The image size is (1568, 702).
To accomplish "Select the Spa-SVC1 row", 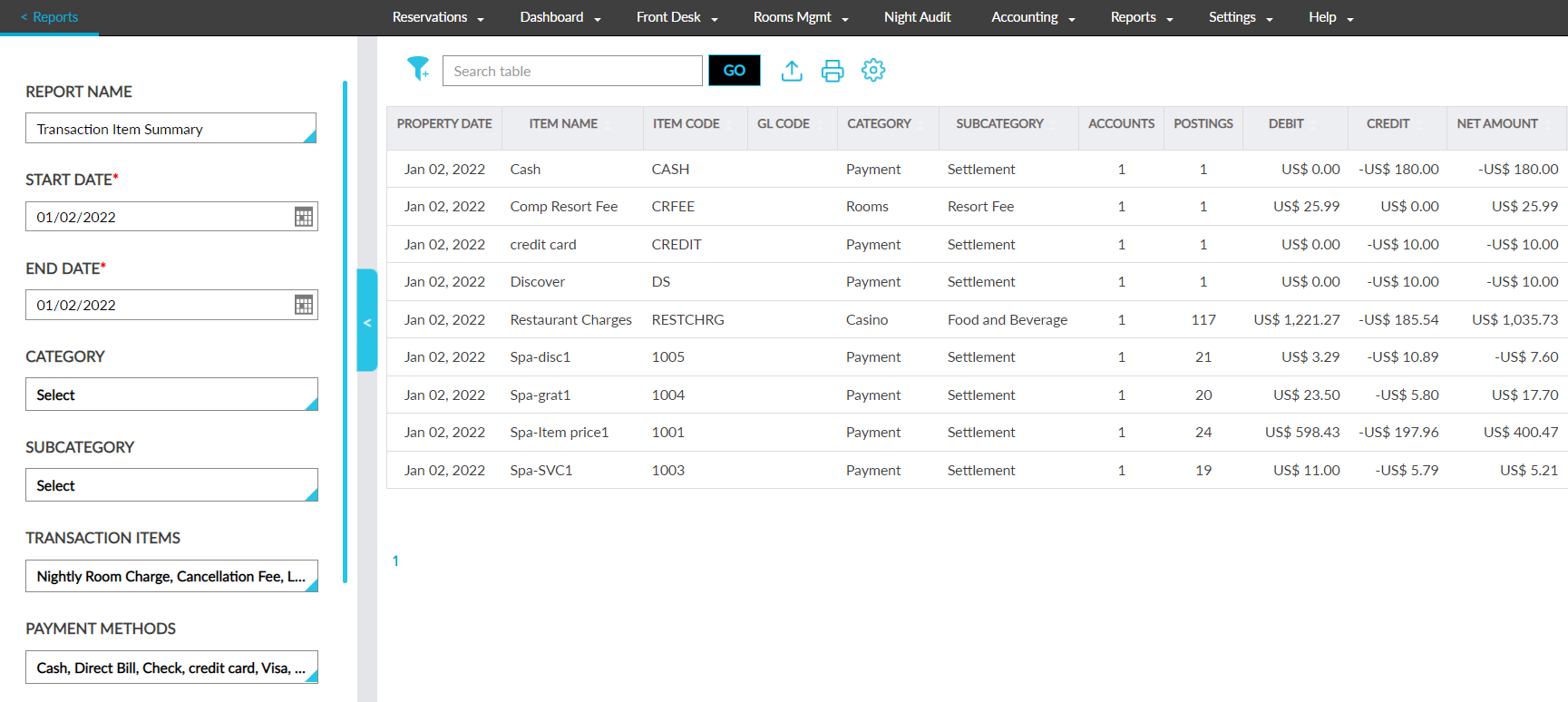I will coord(977,470).
